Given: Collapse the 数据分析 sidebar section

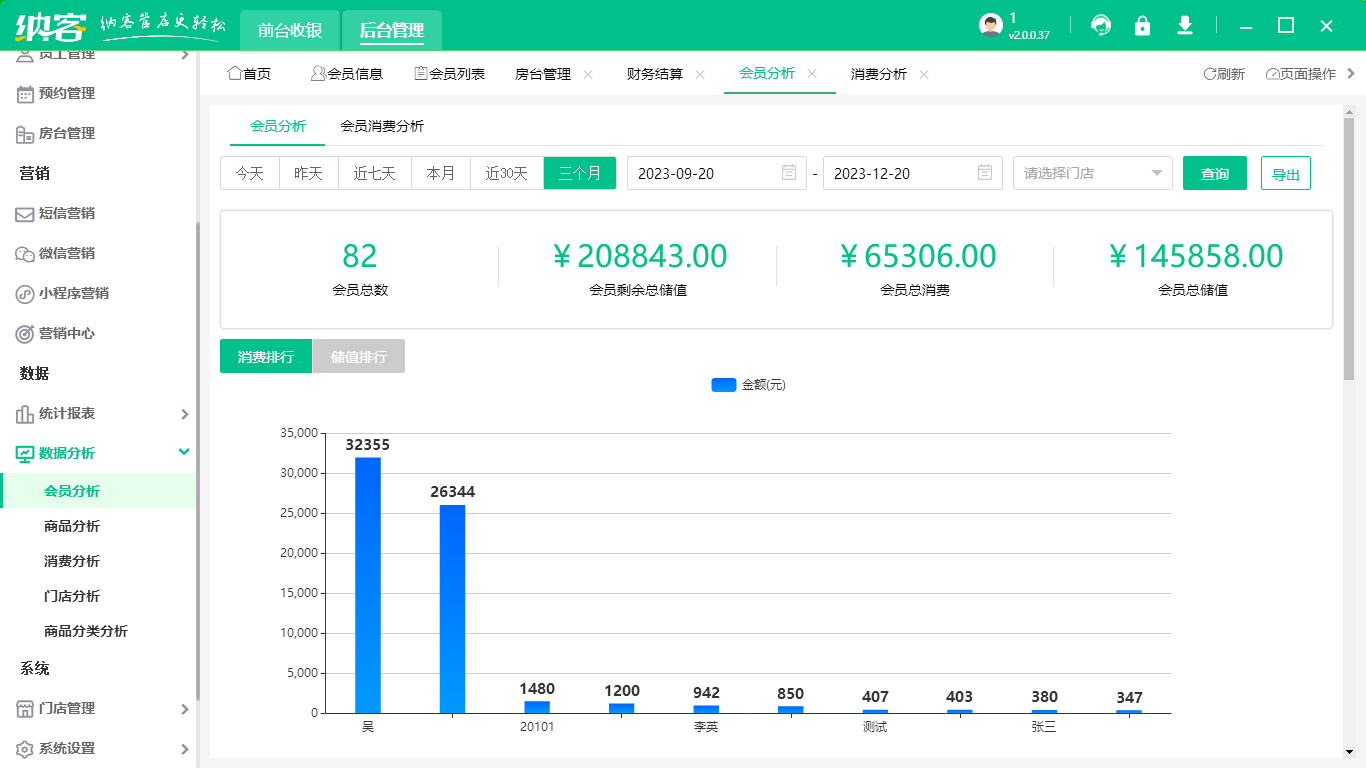Looking at the screenshot, I should pyautogui.click(x=184, y=452).
